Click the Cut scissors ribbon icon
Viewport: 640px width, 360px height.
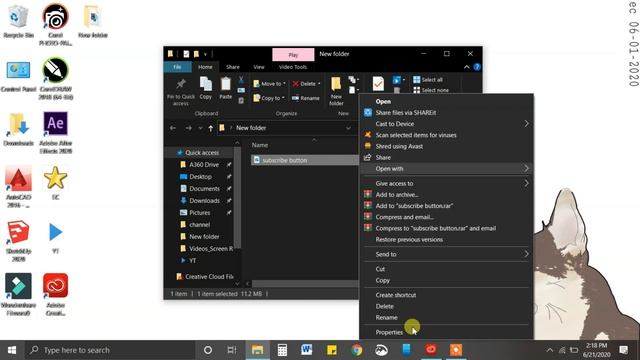click(x=241, y=80)
